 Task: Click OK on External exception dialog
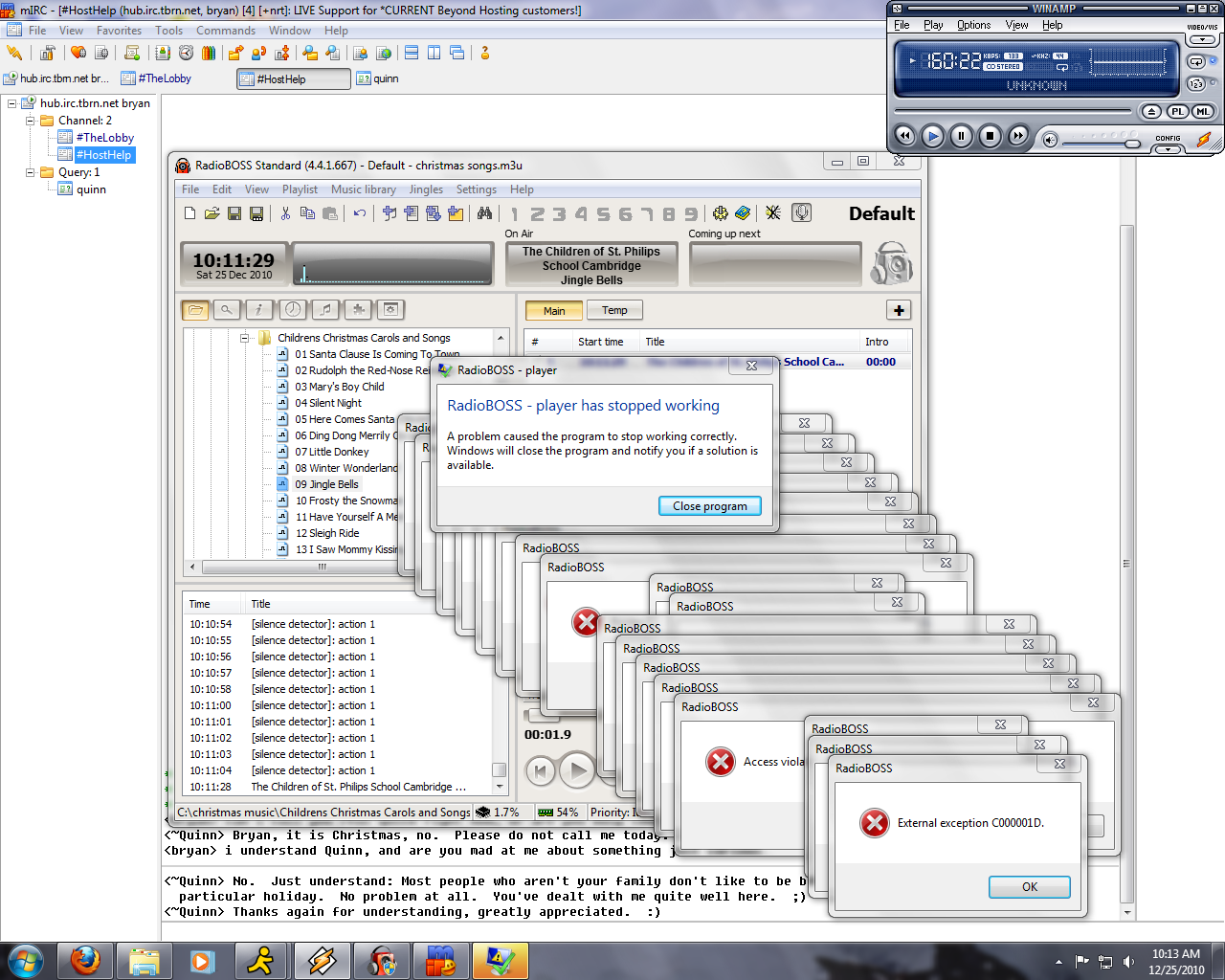click(x=1030, y=887)
